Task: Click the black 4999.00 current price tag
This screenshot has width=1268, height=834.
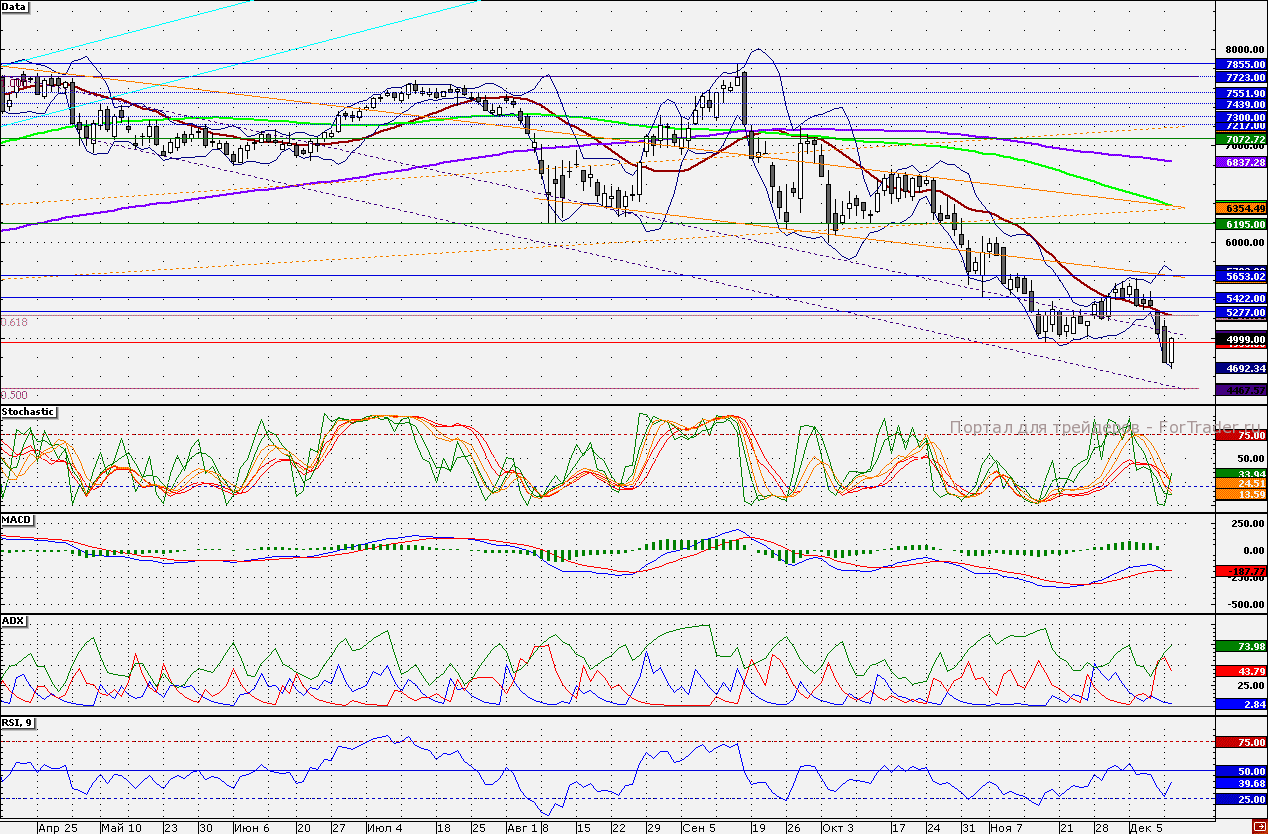Action: click(1239, 340)
